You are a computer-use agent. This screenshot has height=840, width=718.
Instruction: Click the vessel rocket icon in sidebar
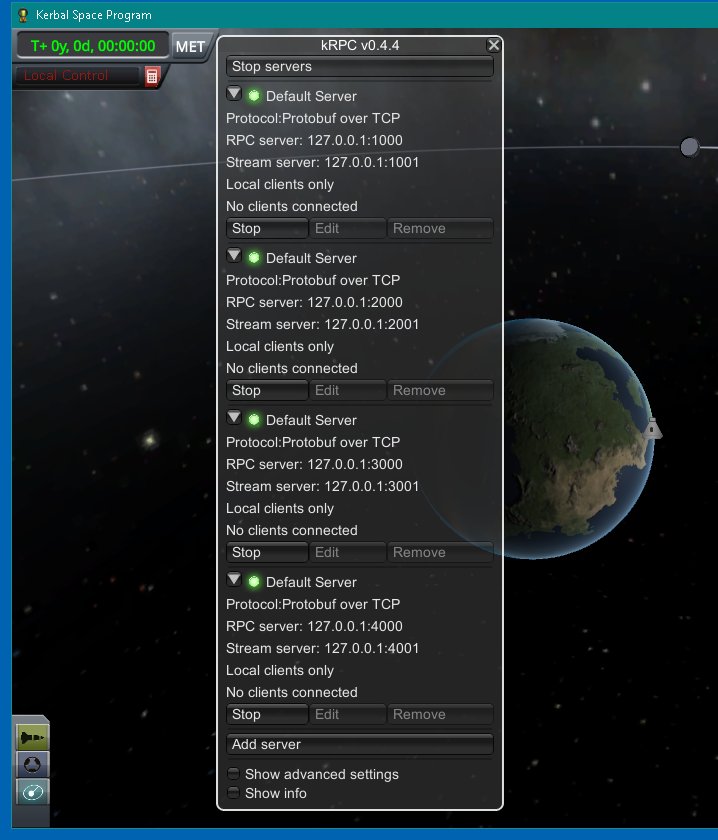pos(32,737)
